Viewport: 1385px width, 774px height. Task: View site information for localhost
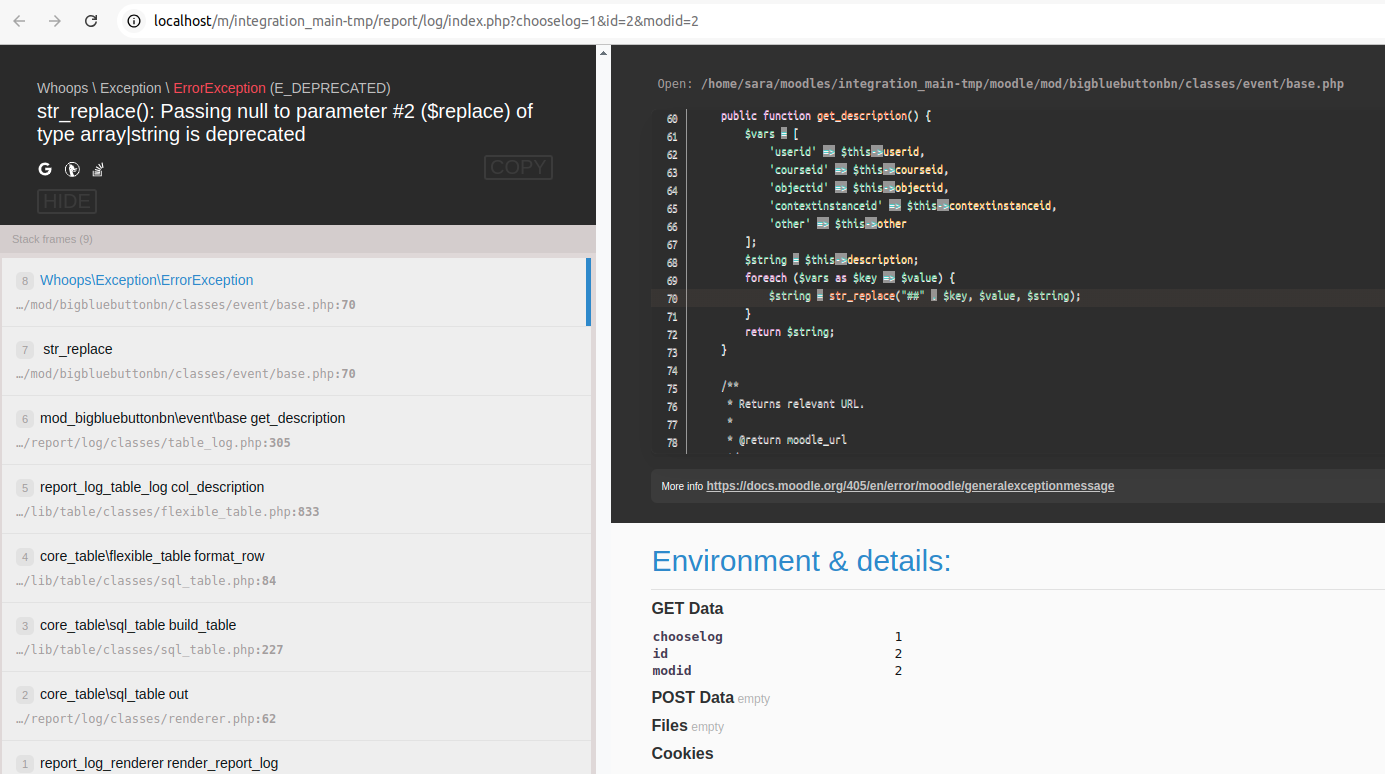coord(134,21)
